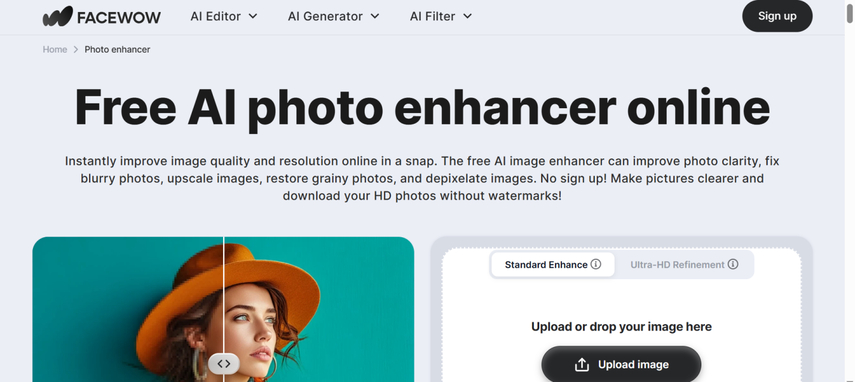Open the AI Editor dropdown menu
855x382 pixels.
(x=224, y=16)
